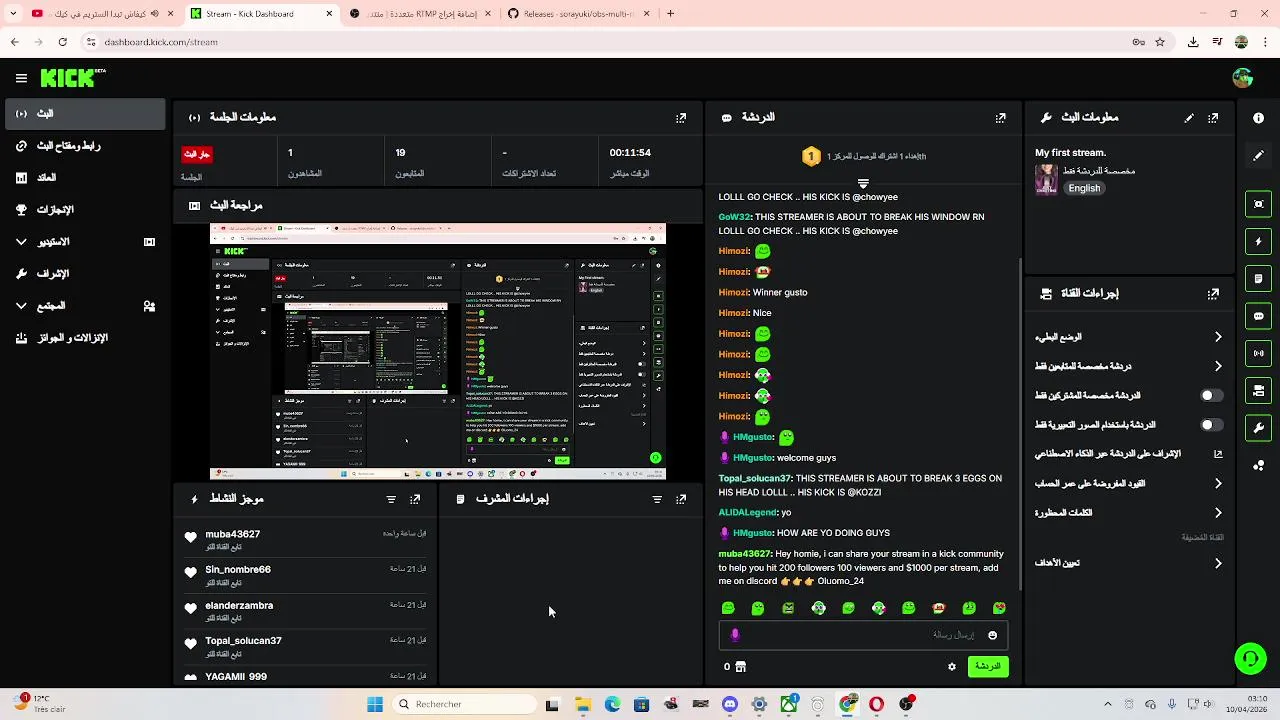Open الوضع البطيء slow mode chevron
This screenshot has height=720, width=1280.
coord(1218,337)
